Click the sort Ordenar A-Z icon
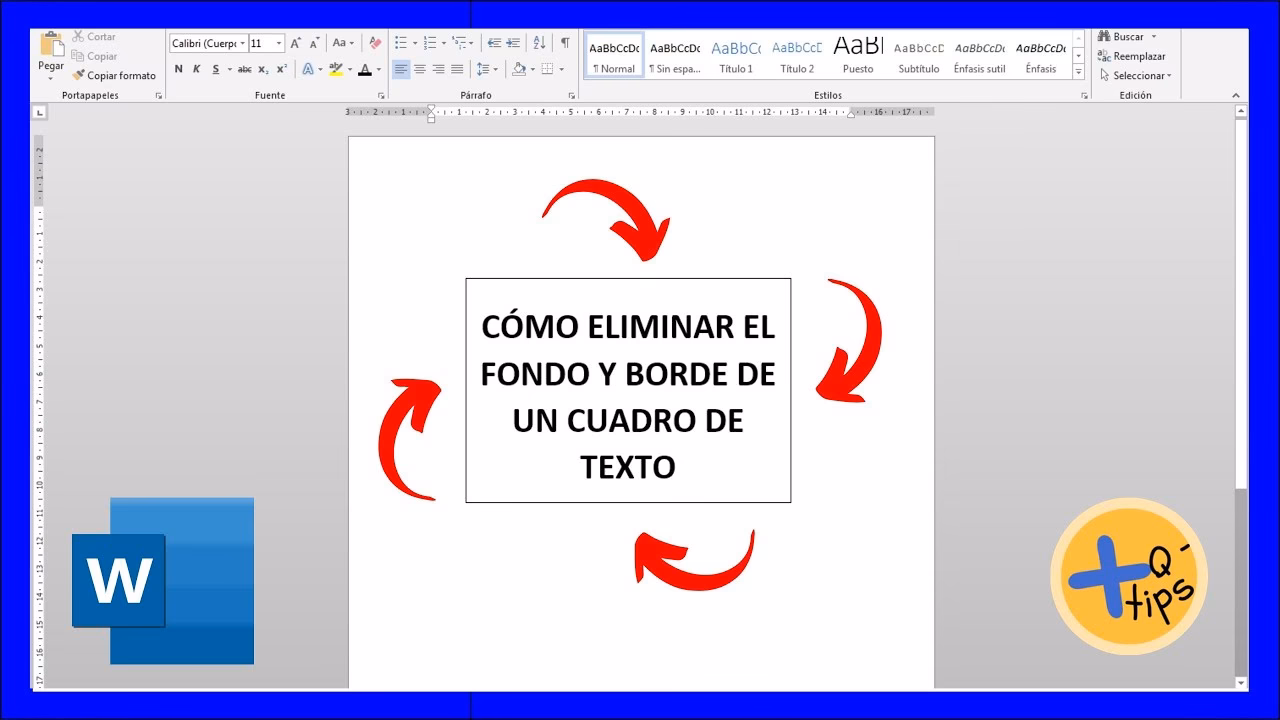Screen dimensions: 1280x720 tap(539, 43)
